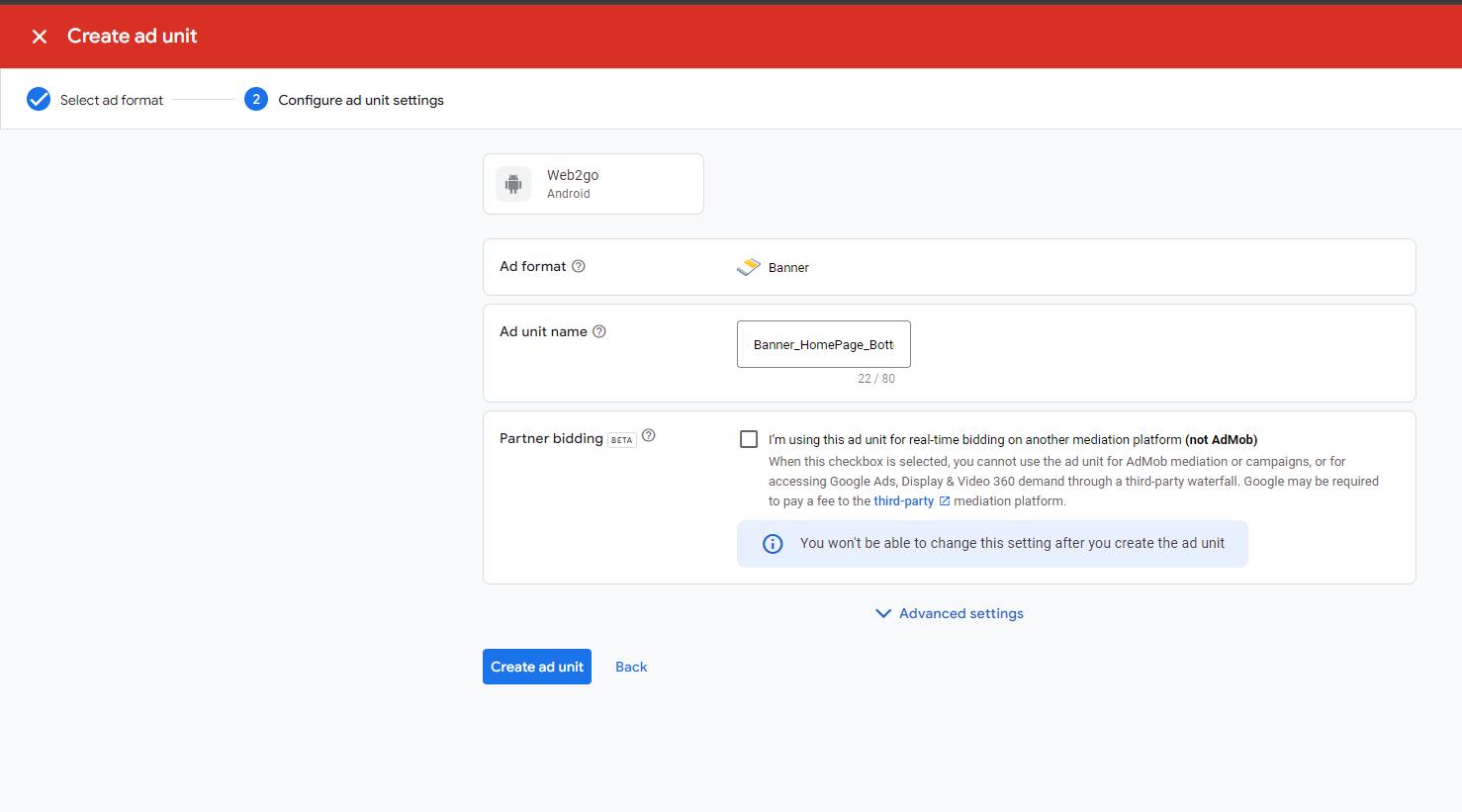Click the completed step checkmark icon
The image size is (1462, 812).
pos(39,99)
